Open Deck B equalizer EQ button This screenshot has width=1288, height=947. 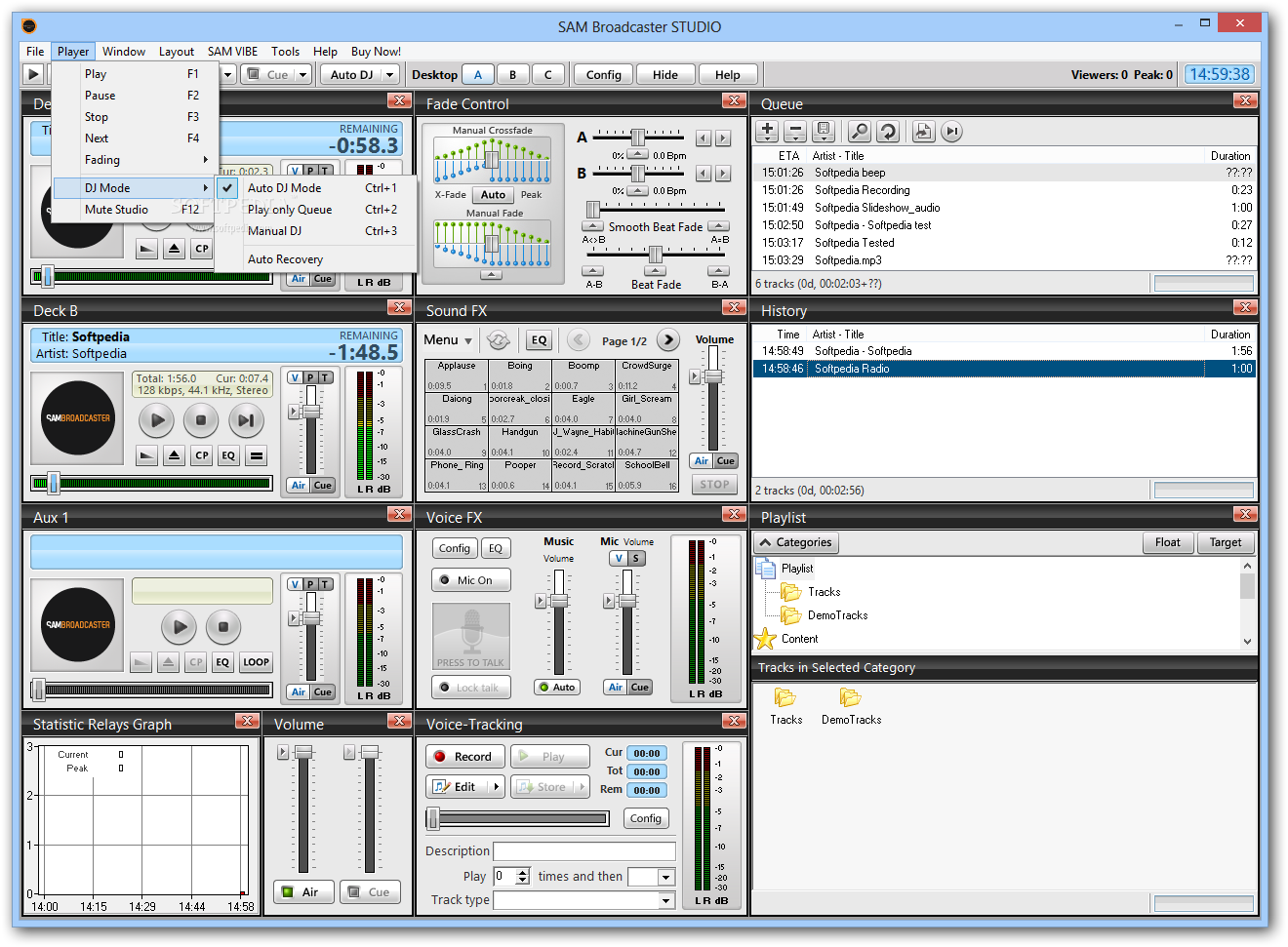point(228,455)
